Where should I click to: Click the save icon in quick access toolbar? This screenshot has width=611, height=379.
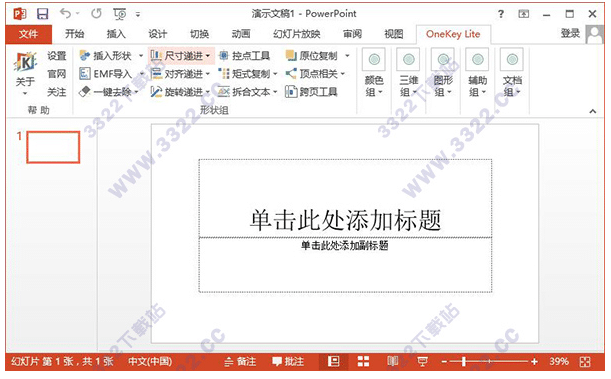coord(42,14)
